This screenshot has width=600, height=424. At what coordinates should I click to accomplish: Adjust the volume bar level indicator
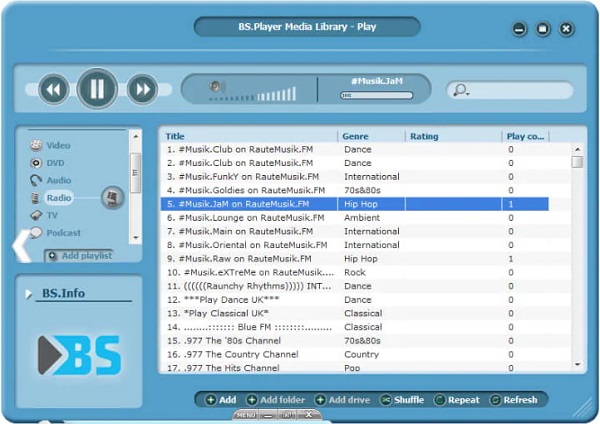pos(253,95)
